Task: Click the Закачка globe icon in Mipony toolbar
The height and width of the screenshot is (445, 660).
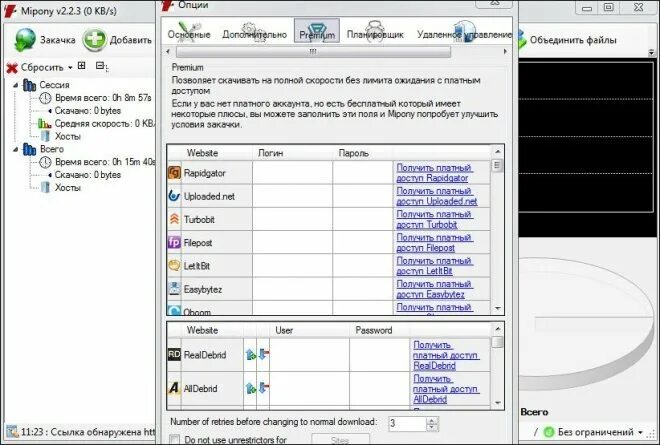Action: pos(25,40)
